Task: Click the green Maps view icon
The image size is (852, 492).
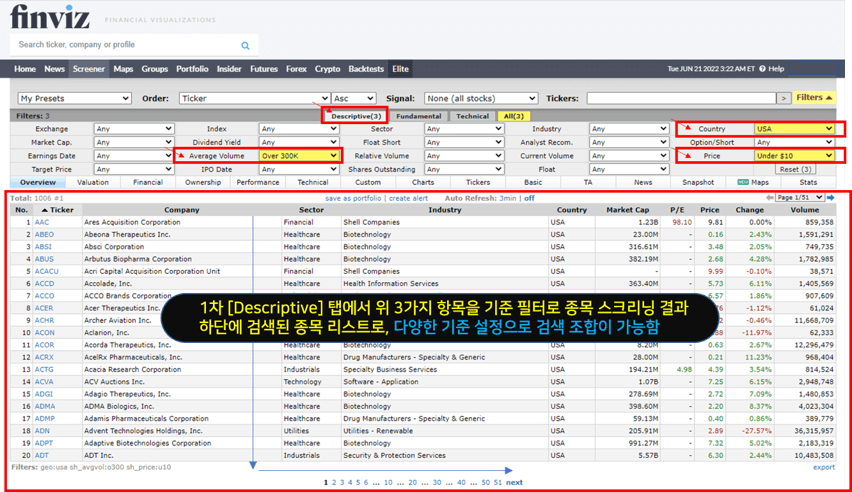Action: click(x=742, y=183)
